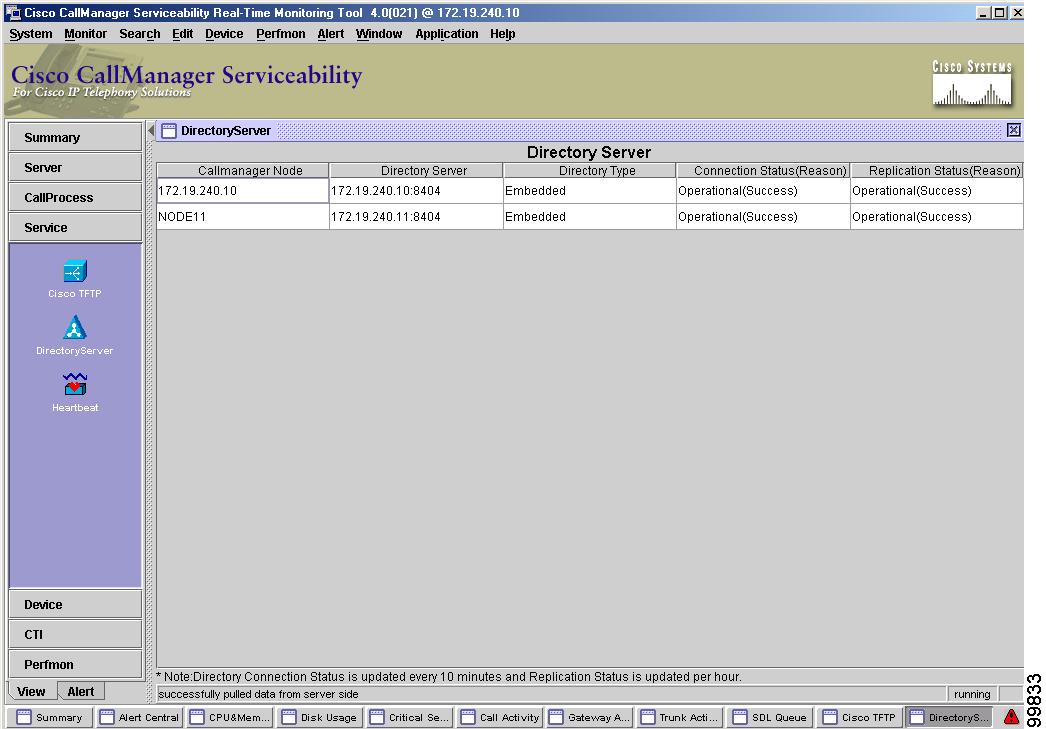This screenshot has height=729, width=1046.
Task: Switch to the Gateway A... tab
Action: 590,718
